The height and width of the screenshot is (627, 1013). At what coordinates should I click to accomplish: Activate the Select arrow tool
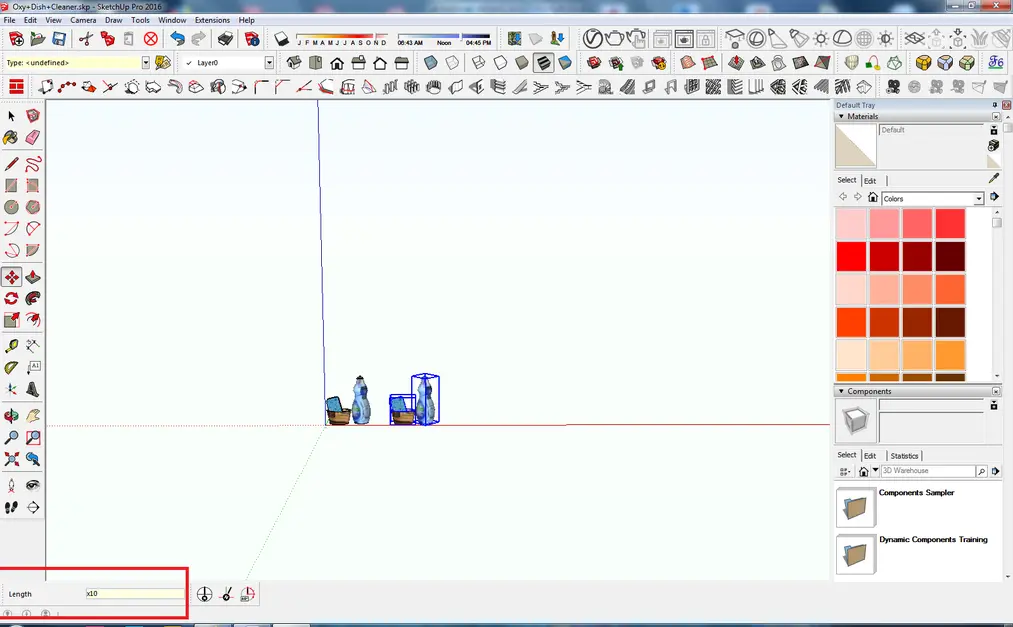pyautogui.click(x=12, y=115)
